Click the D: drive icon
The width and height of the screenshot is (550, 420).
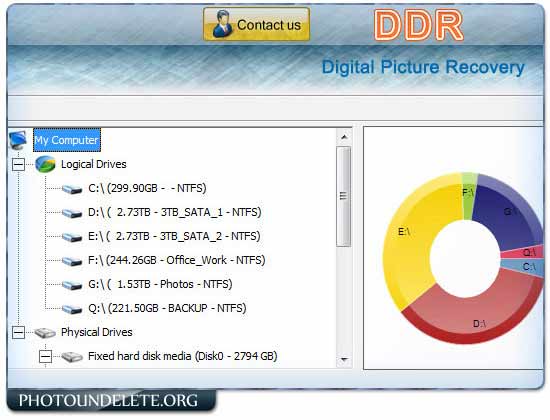[x=72, y=213]
